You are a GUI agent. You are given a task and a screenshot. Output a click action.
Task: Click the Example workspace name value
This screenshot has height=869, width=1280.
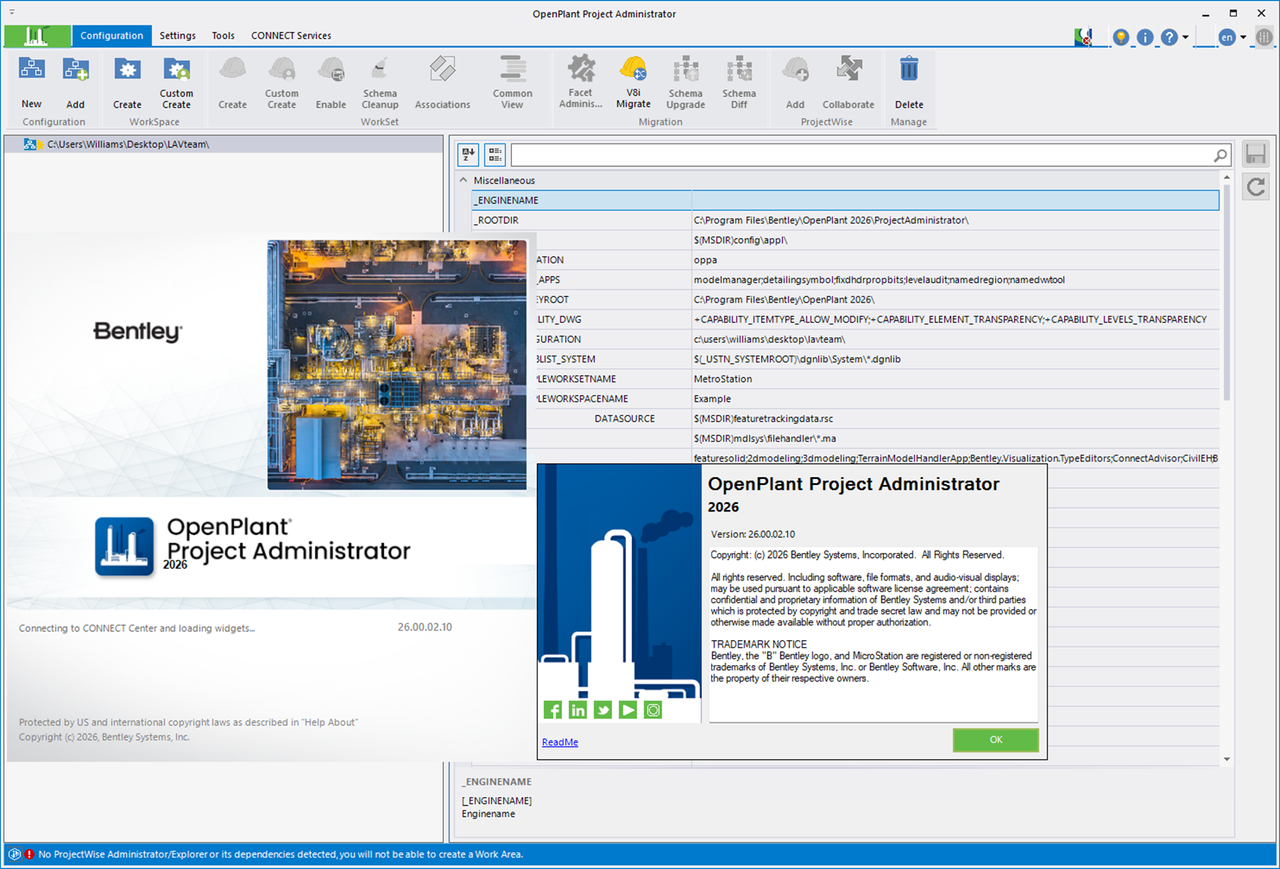pyautogui.click(x=955, y=399)
